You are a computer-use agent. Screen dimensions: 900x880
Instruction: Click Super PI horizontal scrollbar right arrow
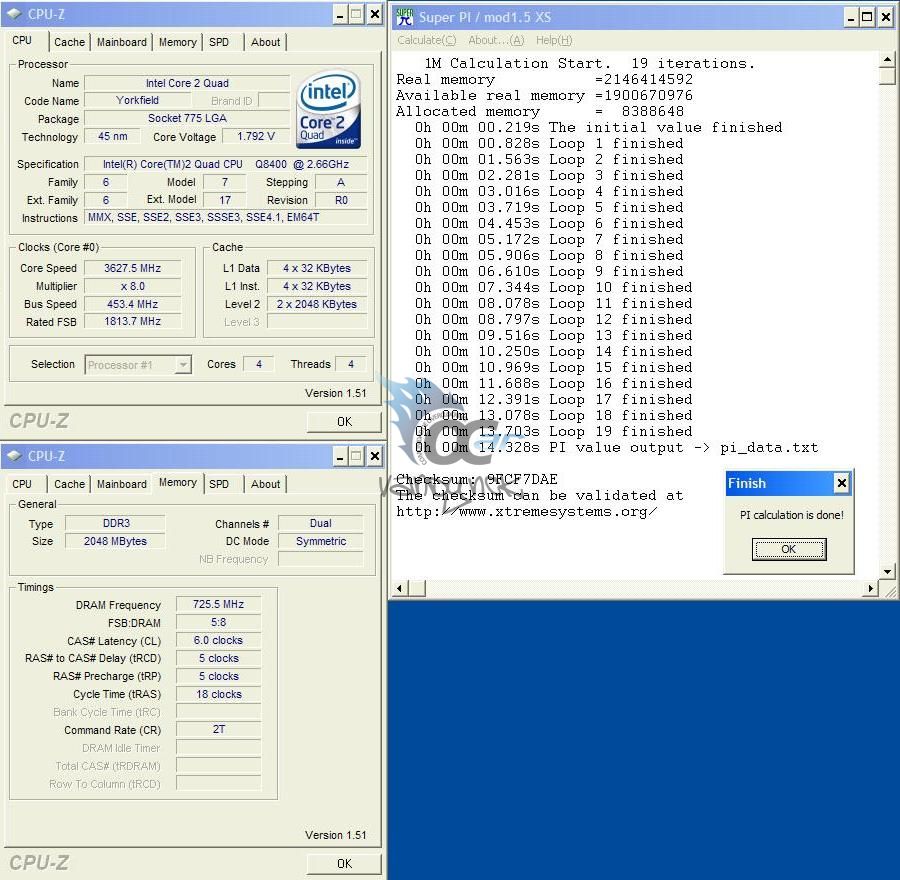coord(871,588)
